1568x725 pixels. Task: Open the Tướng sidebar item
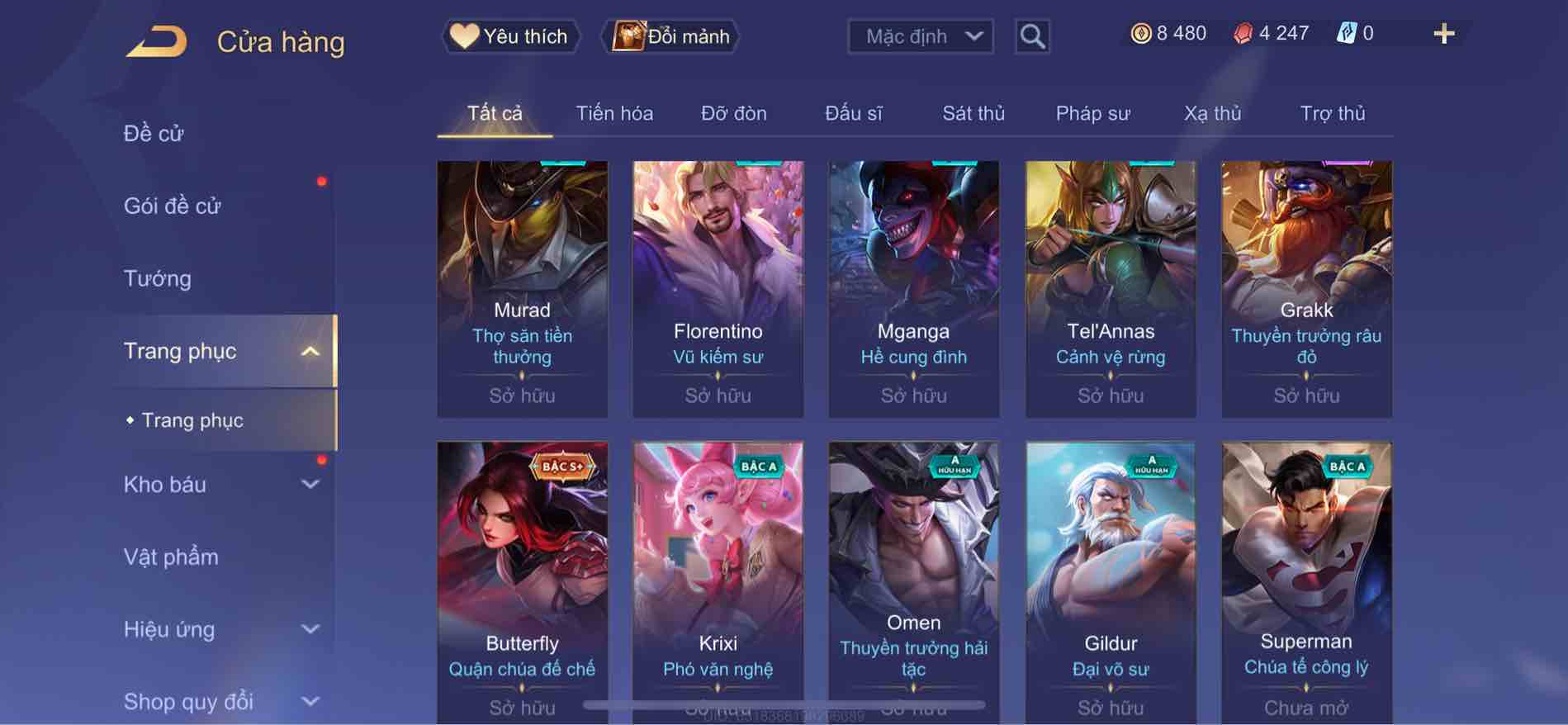point(157,278)
